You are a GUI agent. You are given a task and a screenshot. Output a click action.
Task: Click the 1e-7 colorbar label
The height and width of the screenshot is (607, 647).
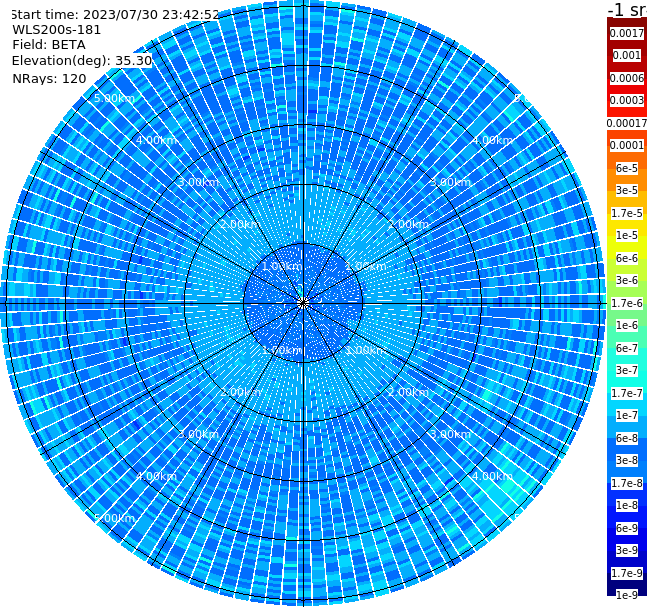coord(627,415)
